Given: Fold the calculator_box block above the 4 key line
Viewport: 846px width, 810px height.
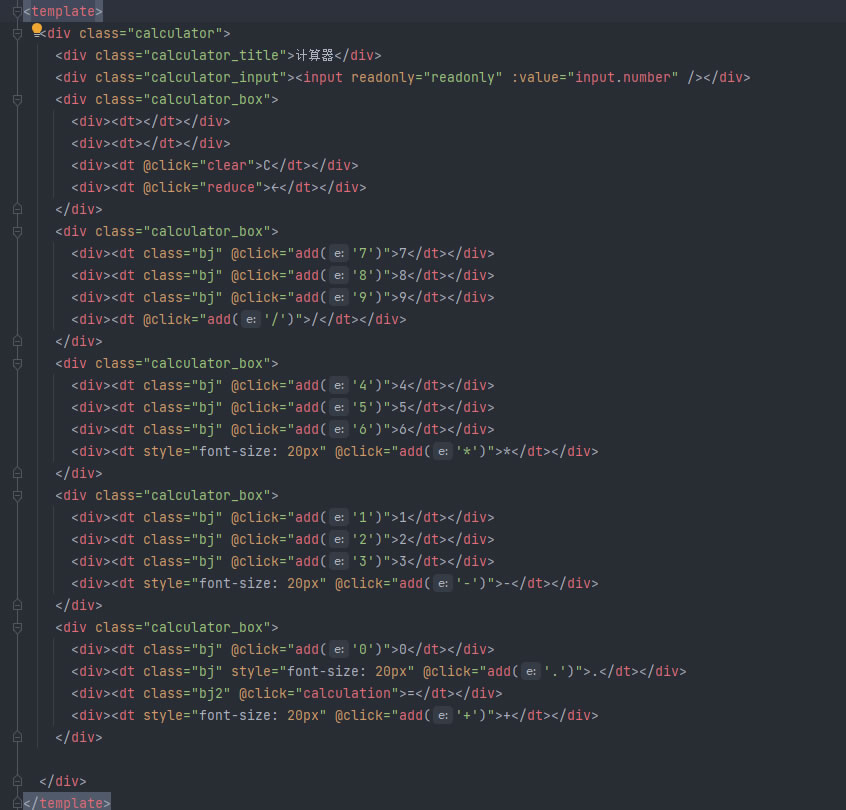Looking at the screenshot, I should pos(17,364).
